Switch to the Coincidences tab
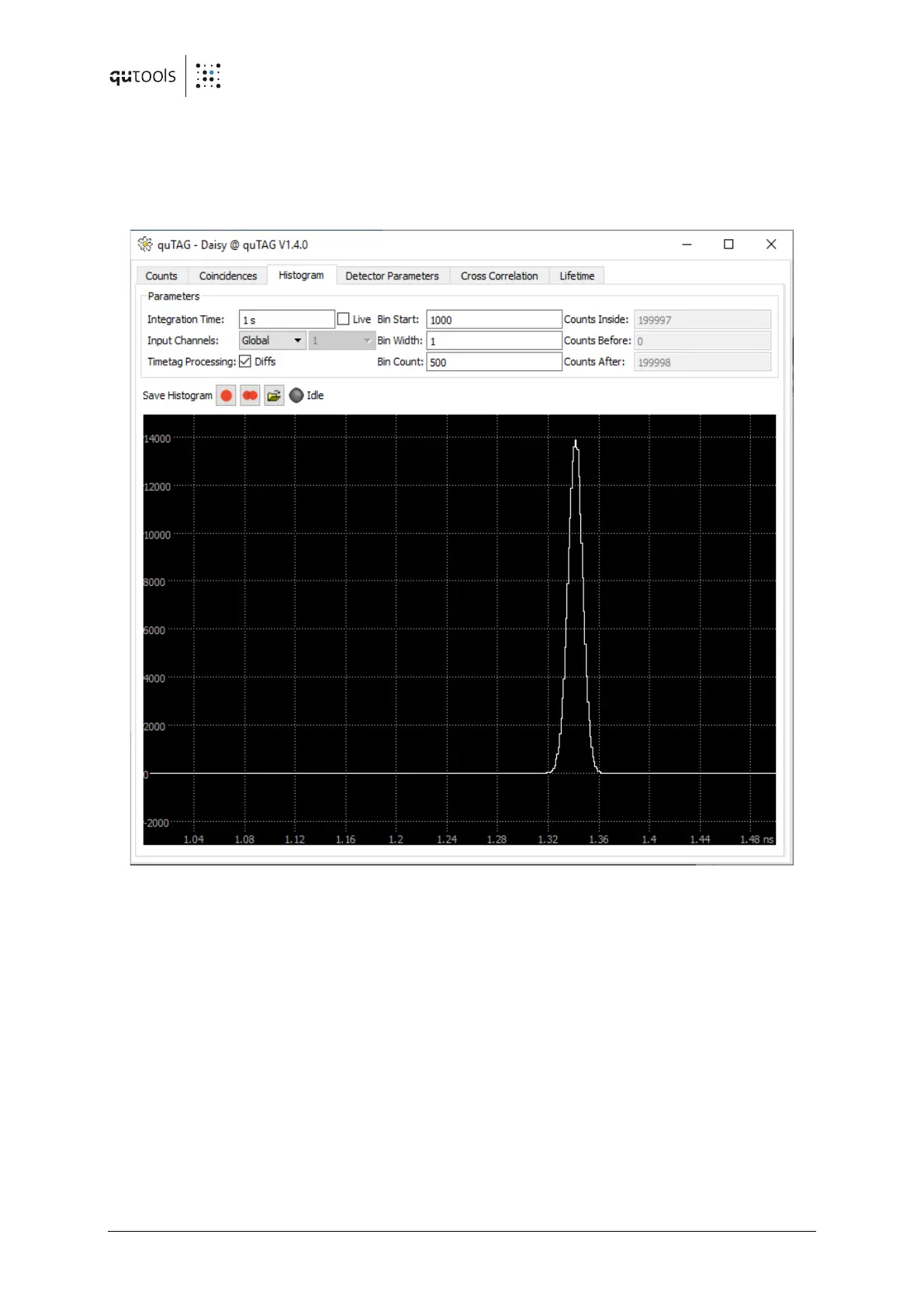Viewport: 924px width, 1307px height. click(x=228, y=276)
